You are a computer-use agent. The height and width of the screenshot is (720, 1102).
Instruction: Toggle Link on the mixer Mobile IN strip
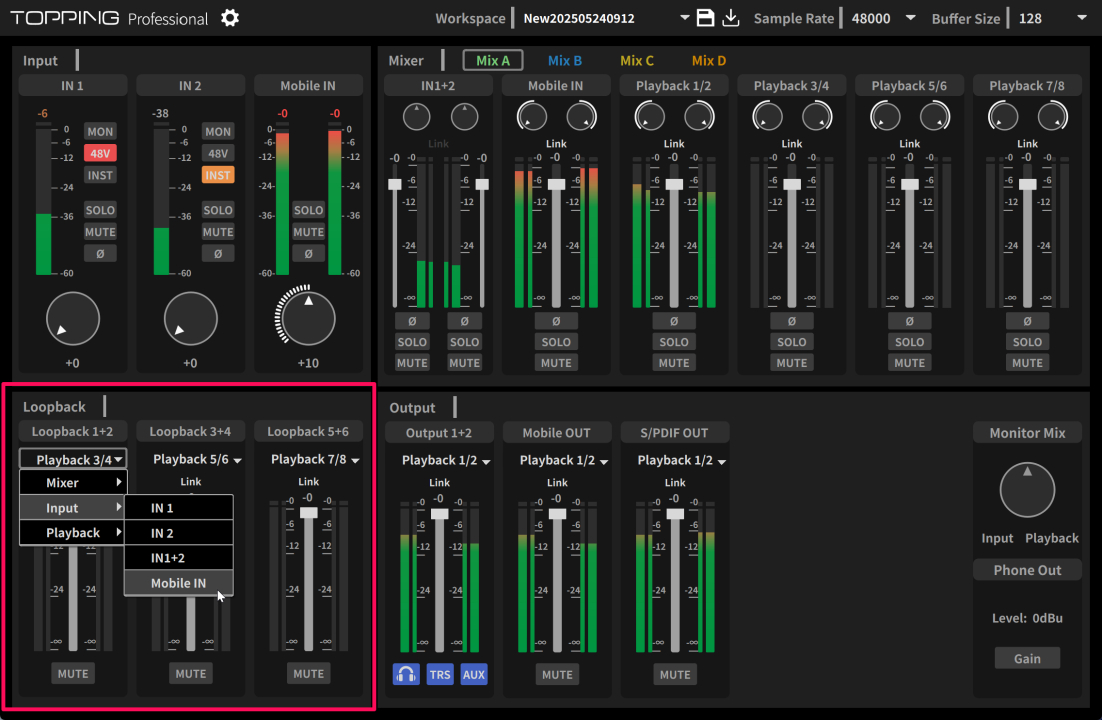tap(556, 143)
